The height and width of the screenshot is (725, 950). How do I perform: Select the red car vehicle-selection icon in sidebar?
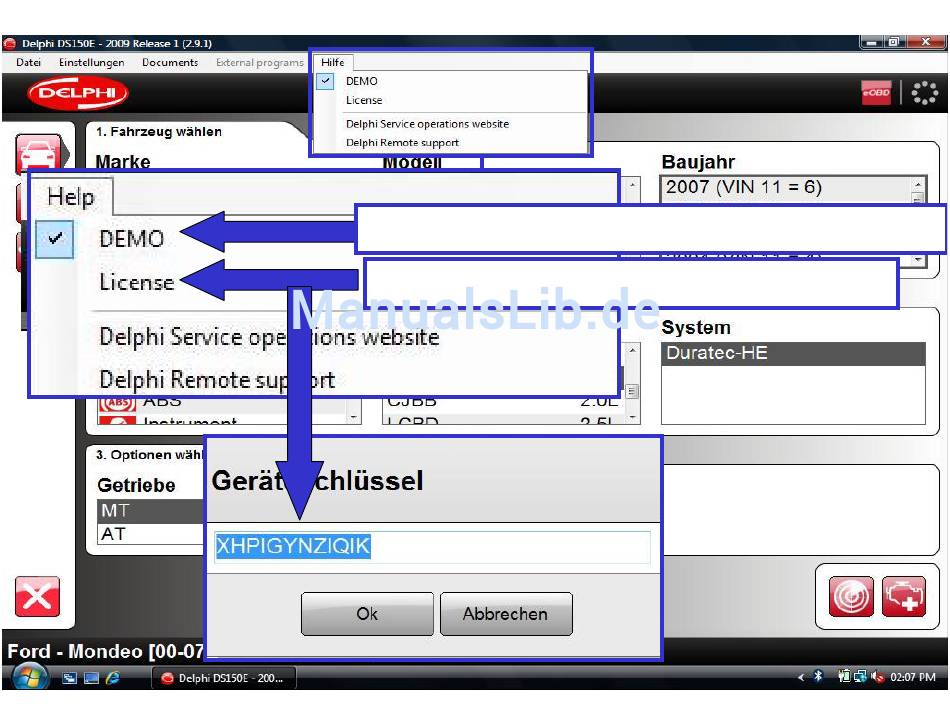[x=40, y=154]
